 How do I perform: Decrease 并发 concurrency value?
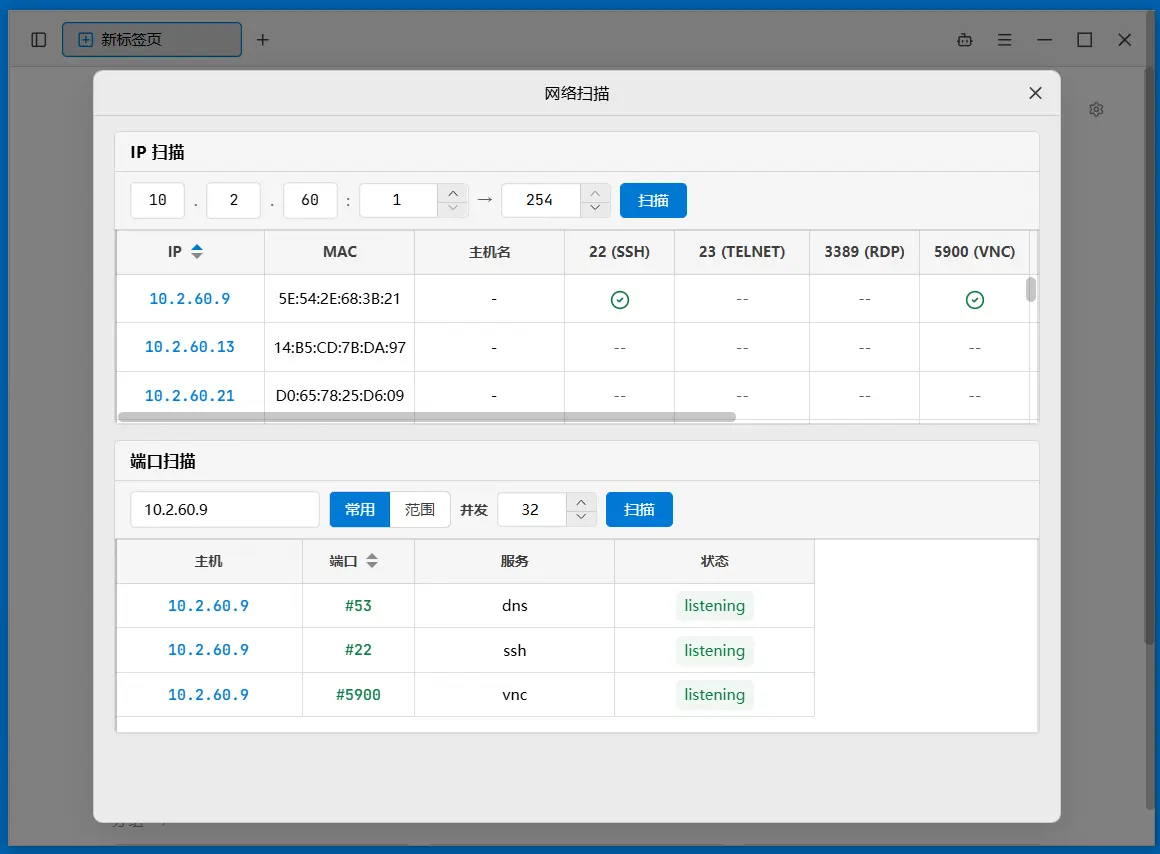pyautogui.click(x=581, y=517)
